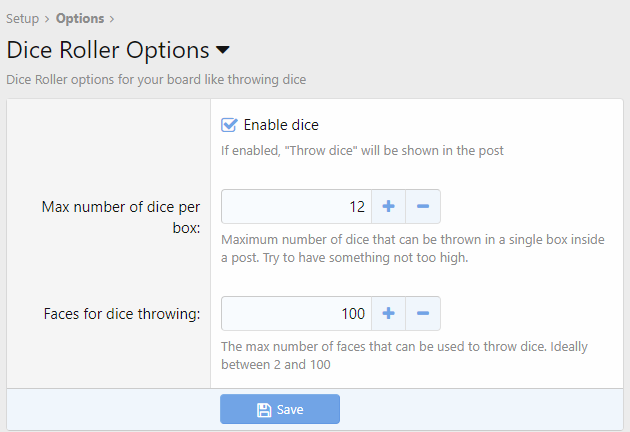Click the Dice Roller Options page heading

pos(107,50)
